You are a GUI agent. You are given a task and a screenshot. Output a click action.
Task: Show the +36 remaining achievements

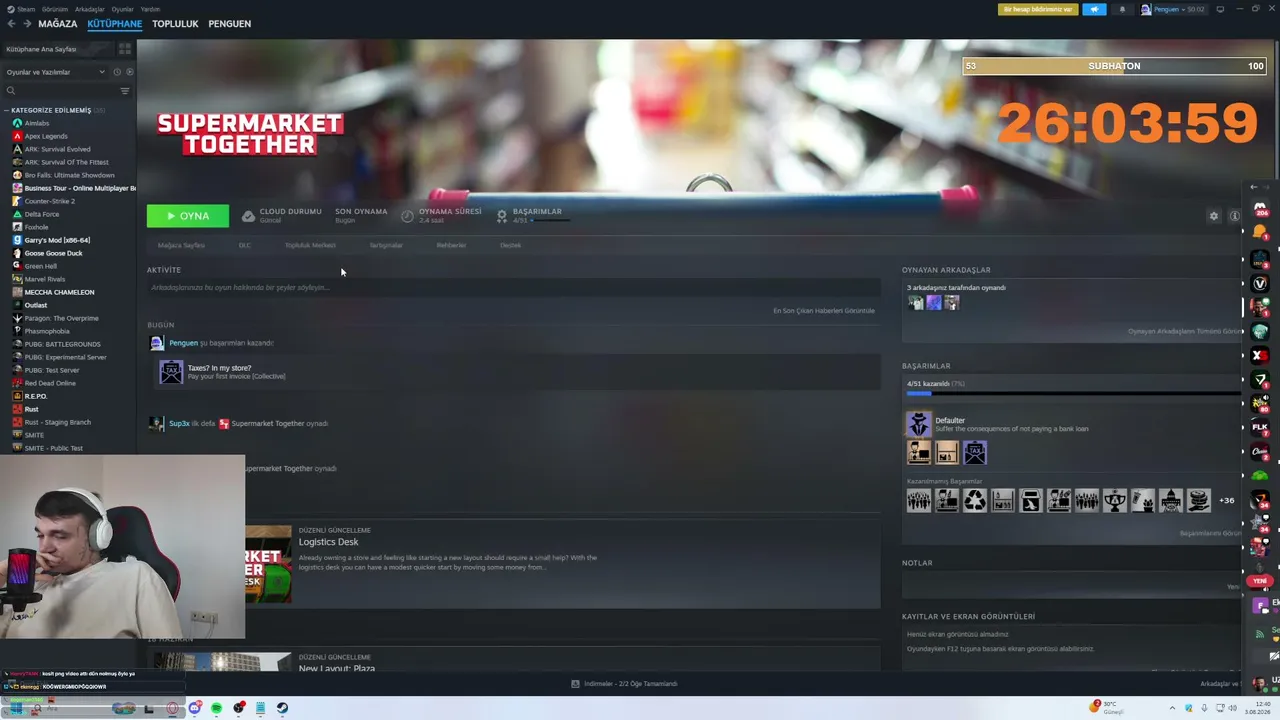coord(1226,500)
